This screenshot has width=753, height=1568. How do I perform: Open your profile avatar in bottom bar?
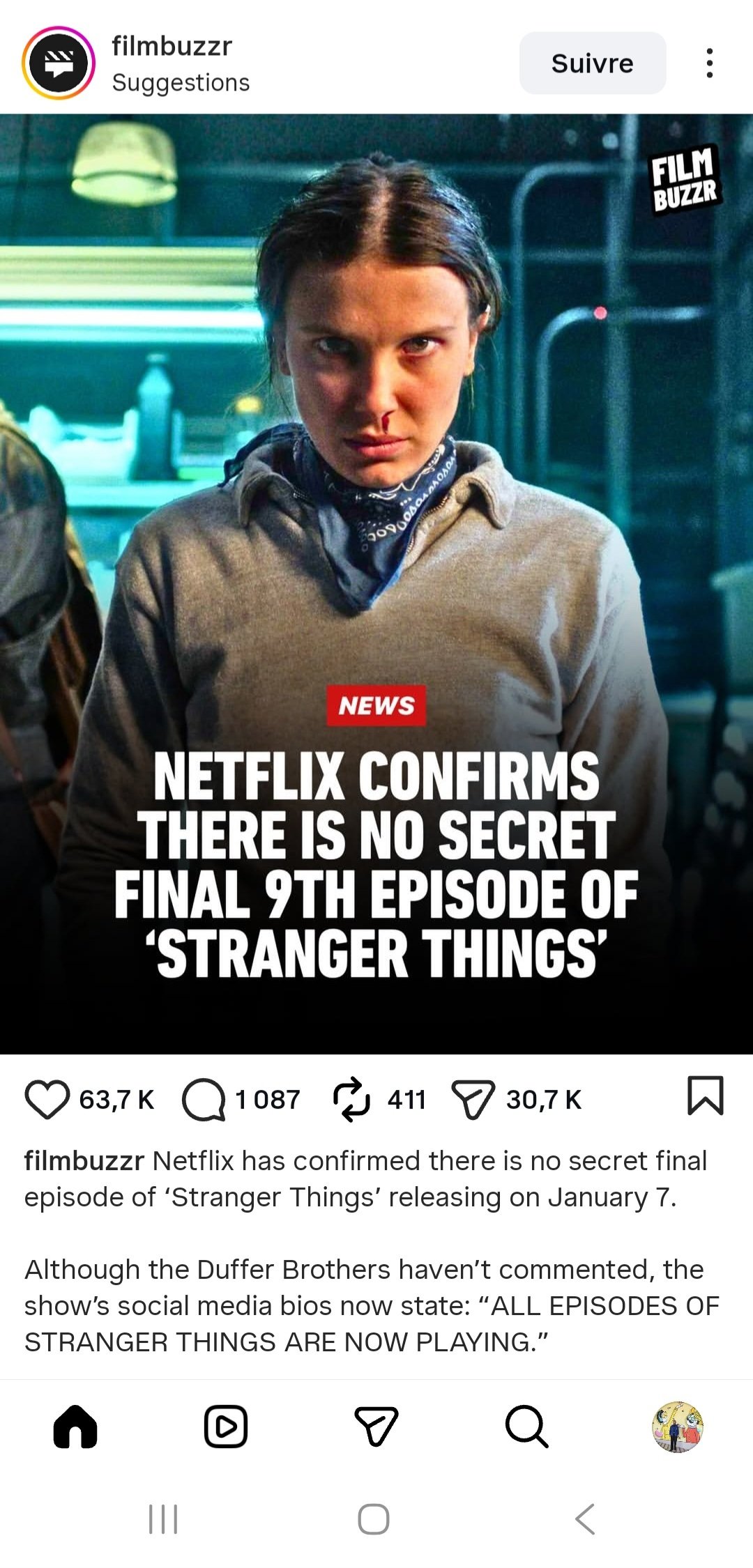[x=678, y=1427]
